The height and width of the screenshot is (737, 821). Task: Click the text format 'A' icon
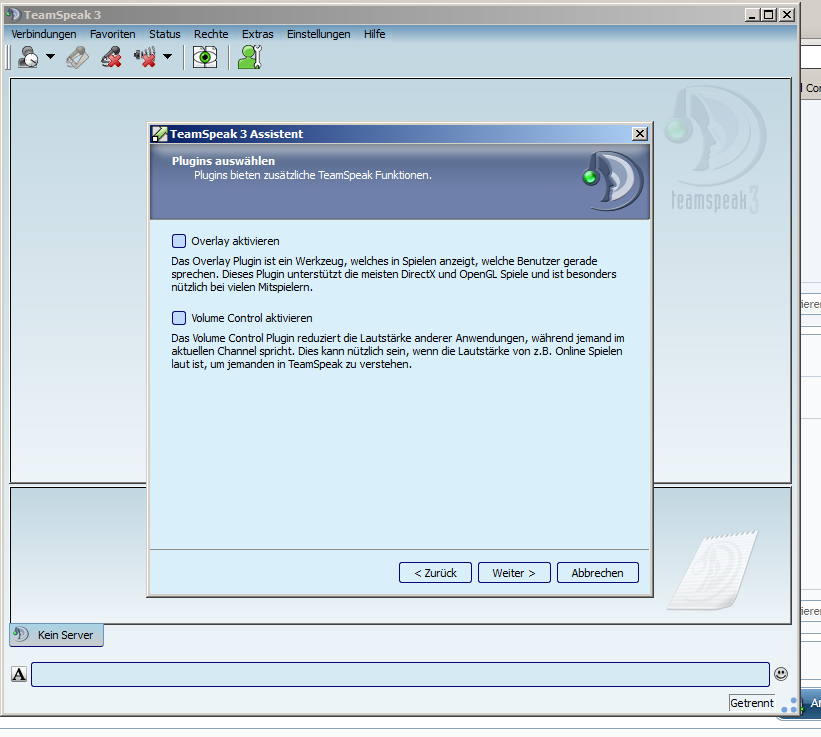point(19,674)
